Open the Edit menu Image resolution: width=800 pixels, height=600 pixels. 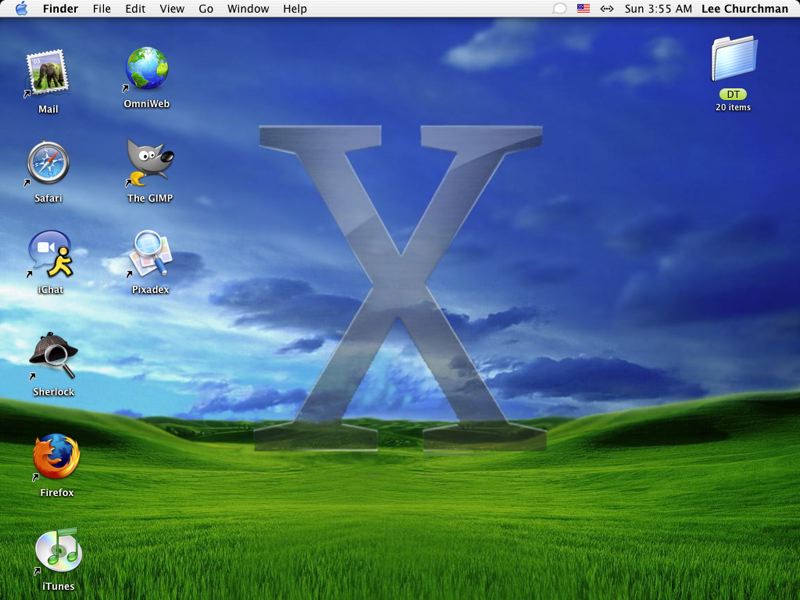point(135,9)
